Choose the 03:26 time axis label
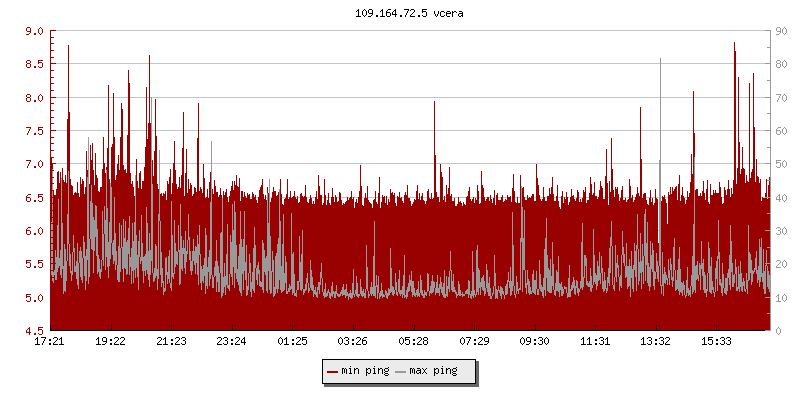 pyautogui.click(x=353, y=342)
